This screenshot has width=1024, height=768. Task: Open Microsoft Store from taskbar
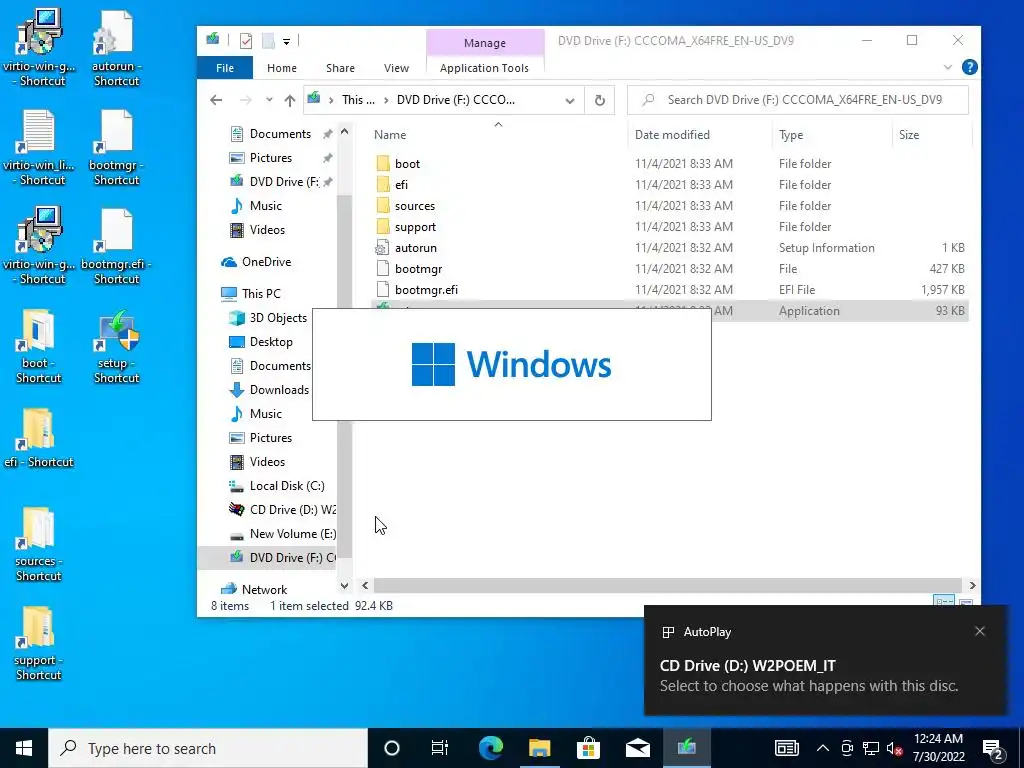pos(588,748)
